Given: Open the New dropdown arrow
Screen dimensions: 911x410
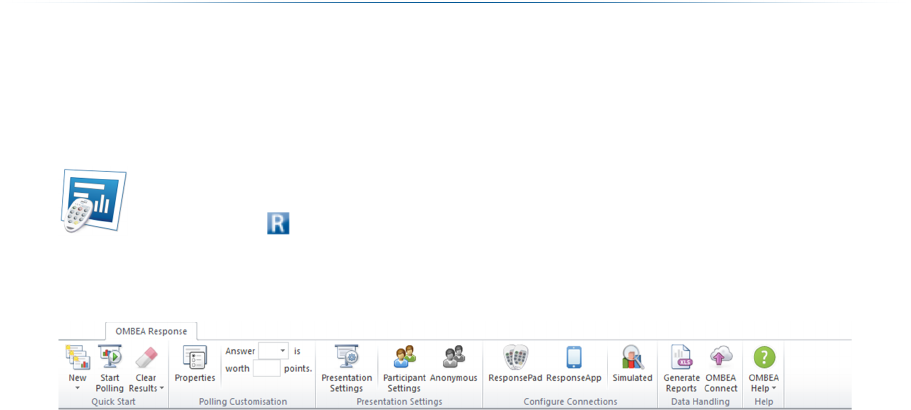Looking at the screenshot, I should 77,388.
